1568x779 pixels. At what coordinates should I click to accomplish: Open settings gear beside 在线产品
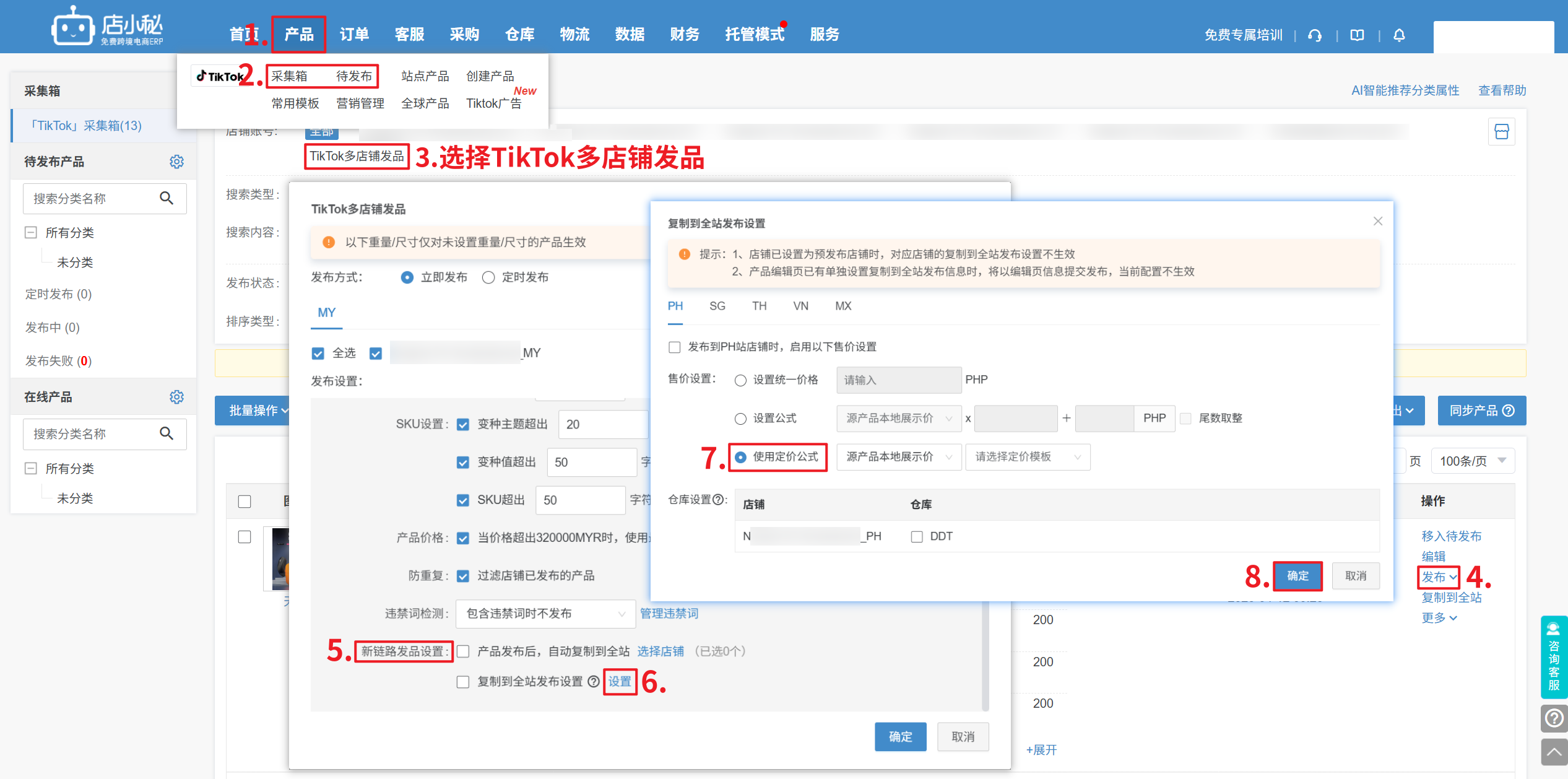[x=176, y=397]
